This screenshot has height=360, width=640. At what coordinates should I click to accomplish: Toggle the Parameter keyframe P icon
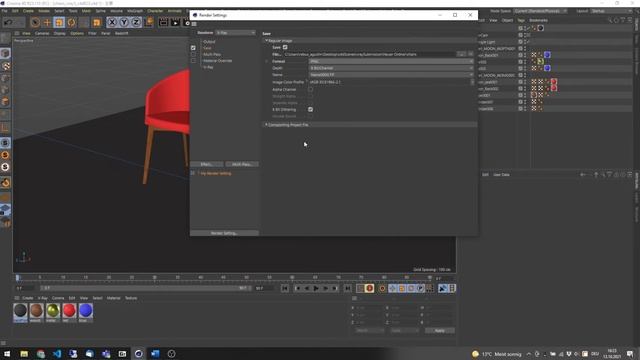(x=420, y=288)
